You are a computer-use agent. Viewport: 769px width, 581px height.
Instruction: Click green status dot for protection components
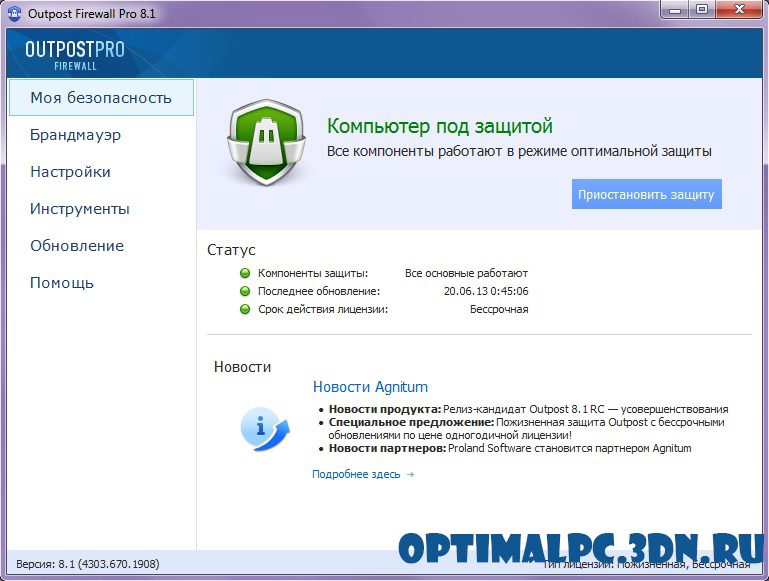[244, 273]
